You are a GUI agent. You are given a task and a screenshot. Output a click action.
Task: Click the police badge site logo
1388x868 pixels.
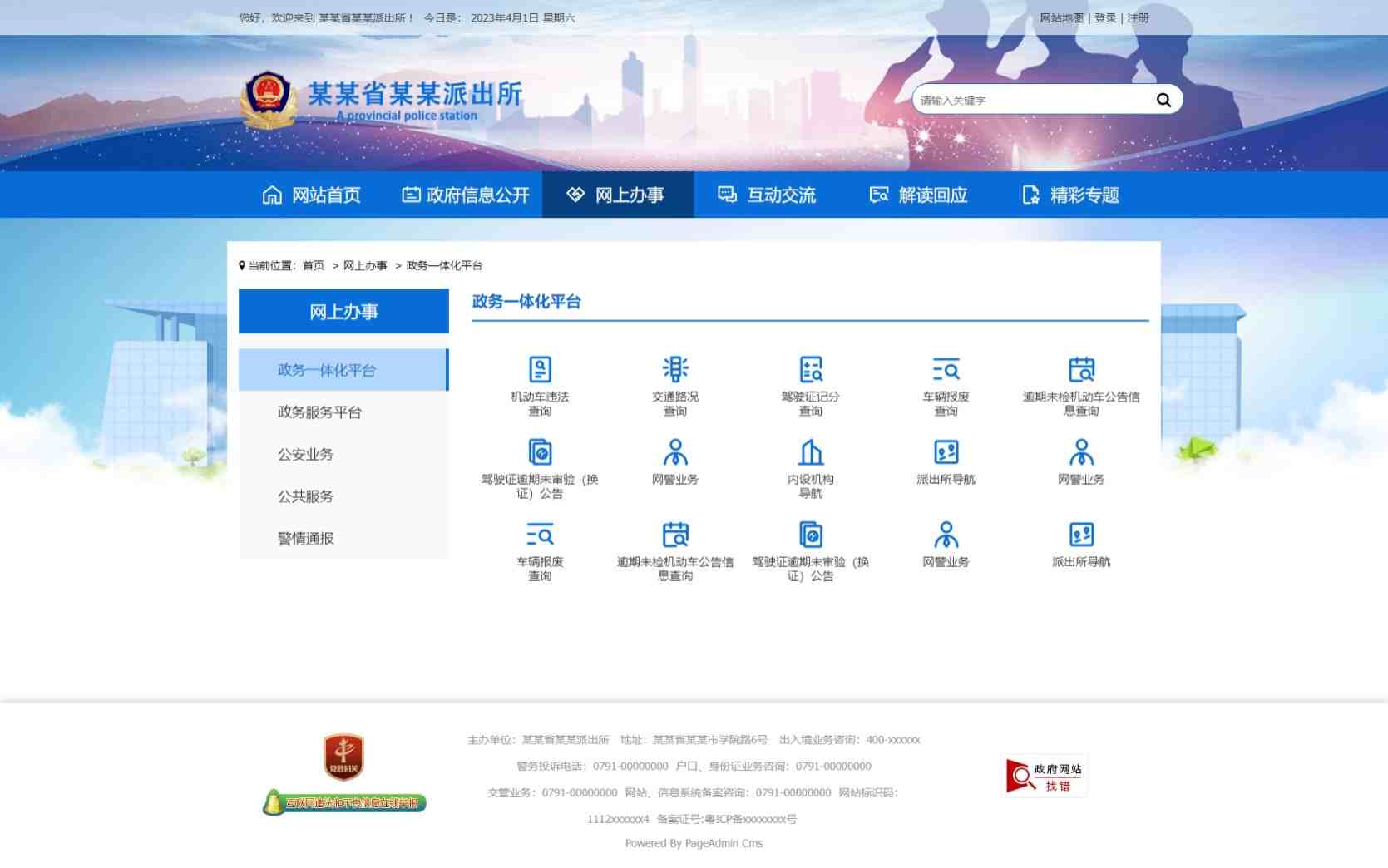point(267,100)
